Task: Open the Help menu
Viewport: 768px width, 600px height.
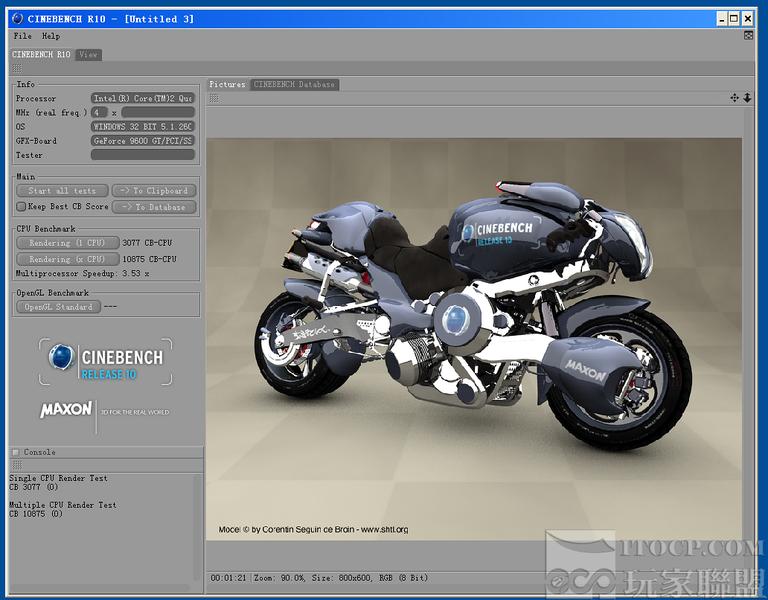Action: pos(51,36)
